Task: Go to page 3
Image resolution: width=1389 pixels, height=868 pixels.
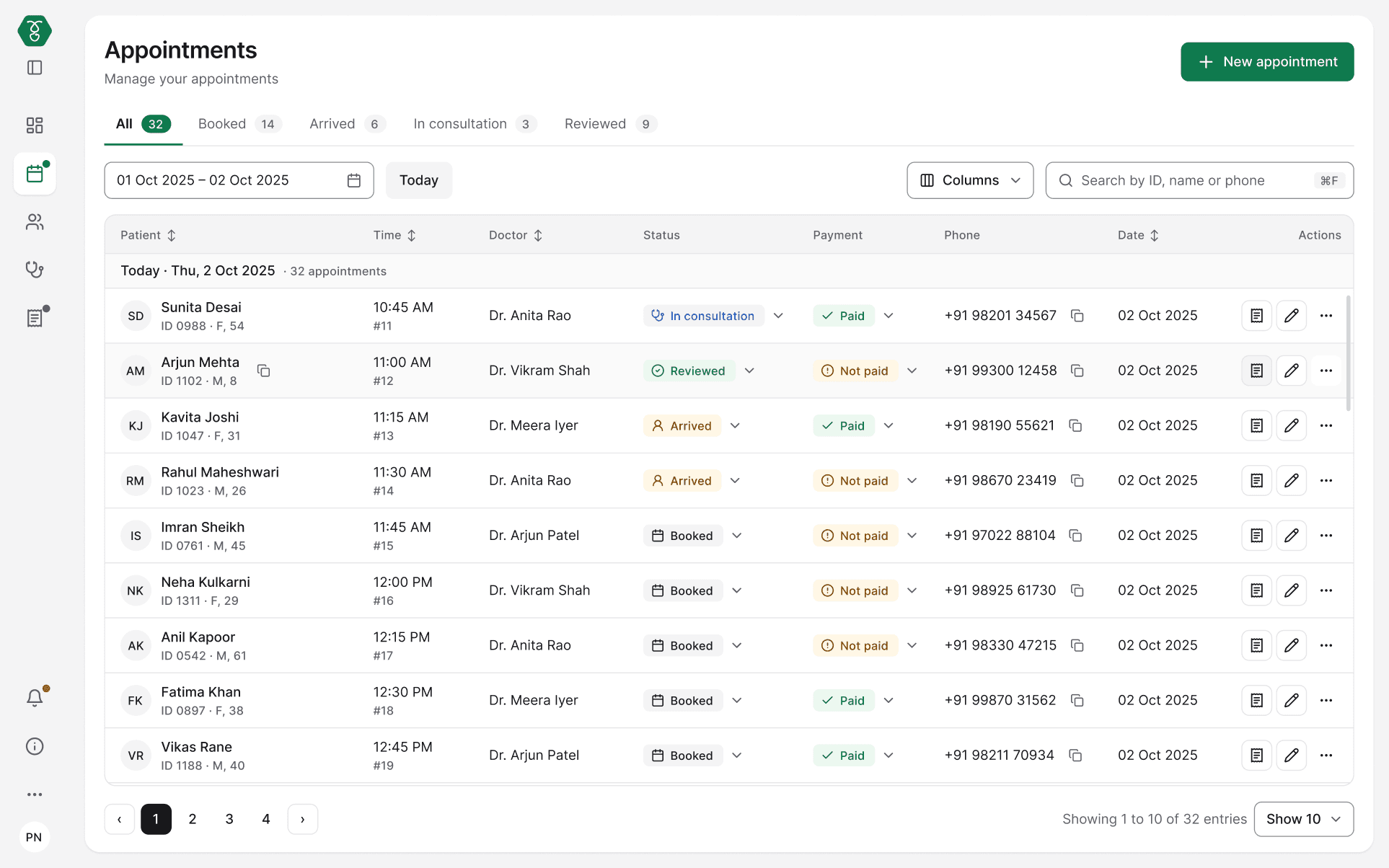Action: 229,819
